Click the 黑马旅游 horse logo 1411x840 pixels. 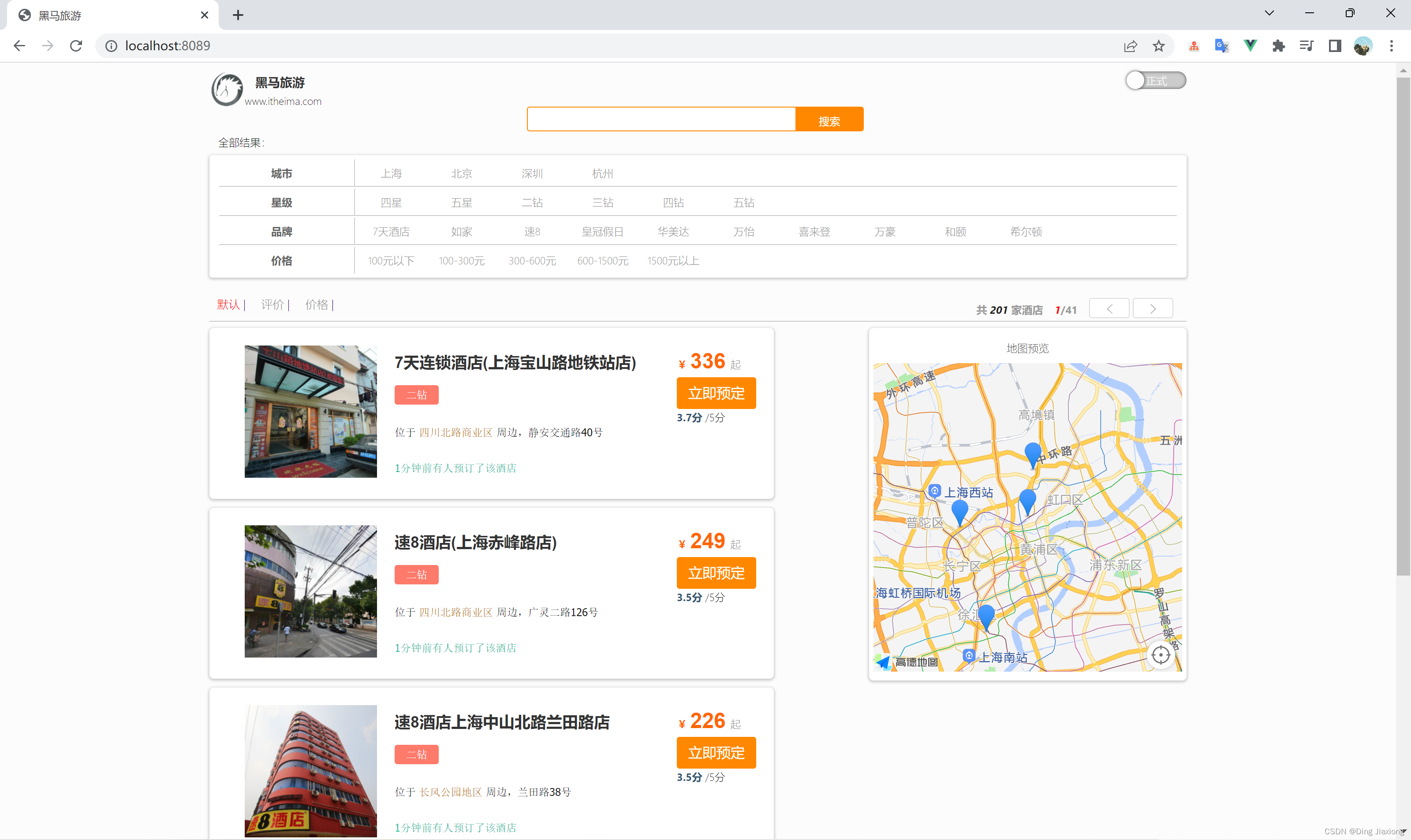pyautogui.click(x=227, y=89)
